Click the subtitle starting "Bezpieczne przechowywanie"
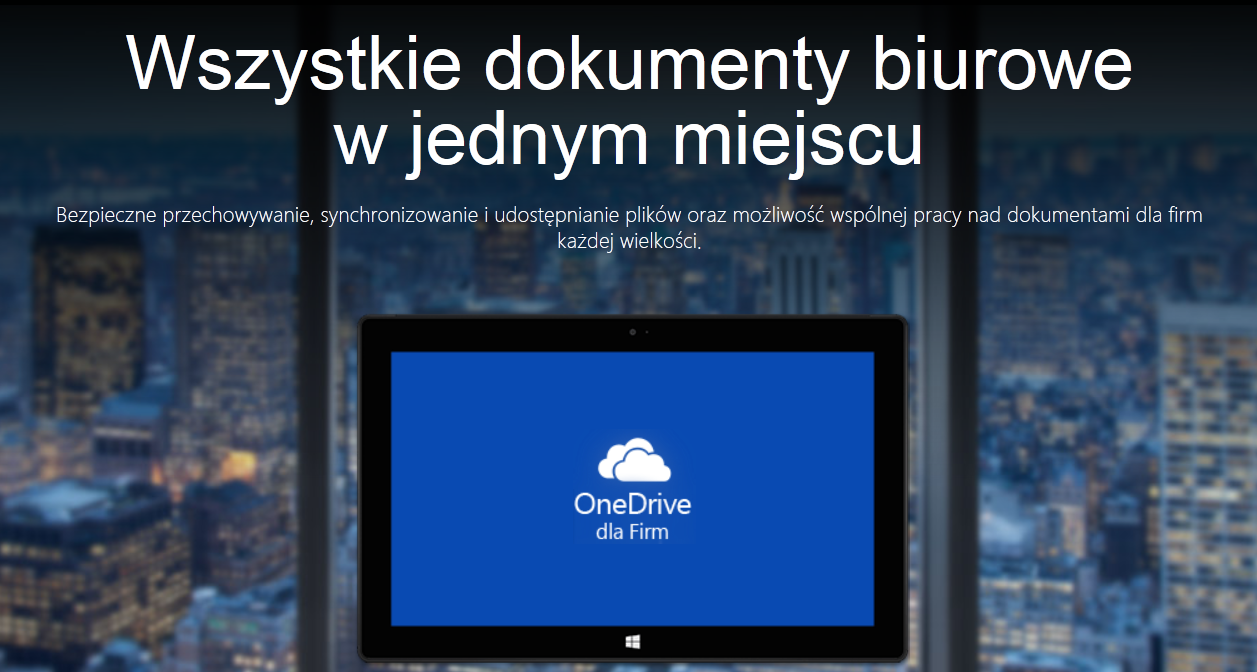 click(x=629, y=228)
